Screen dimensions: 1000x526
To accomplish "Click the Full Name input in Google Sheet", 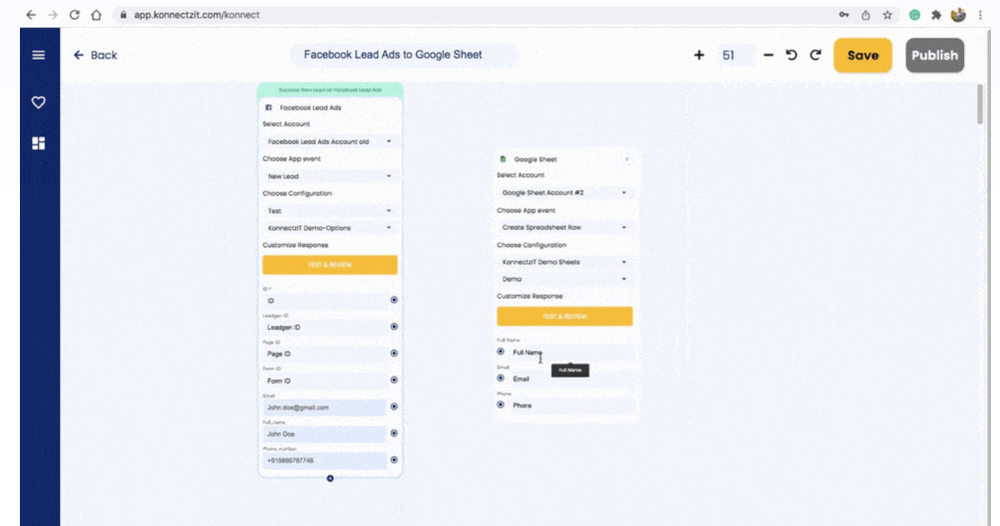I will [572, 352].
